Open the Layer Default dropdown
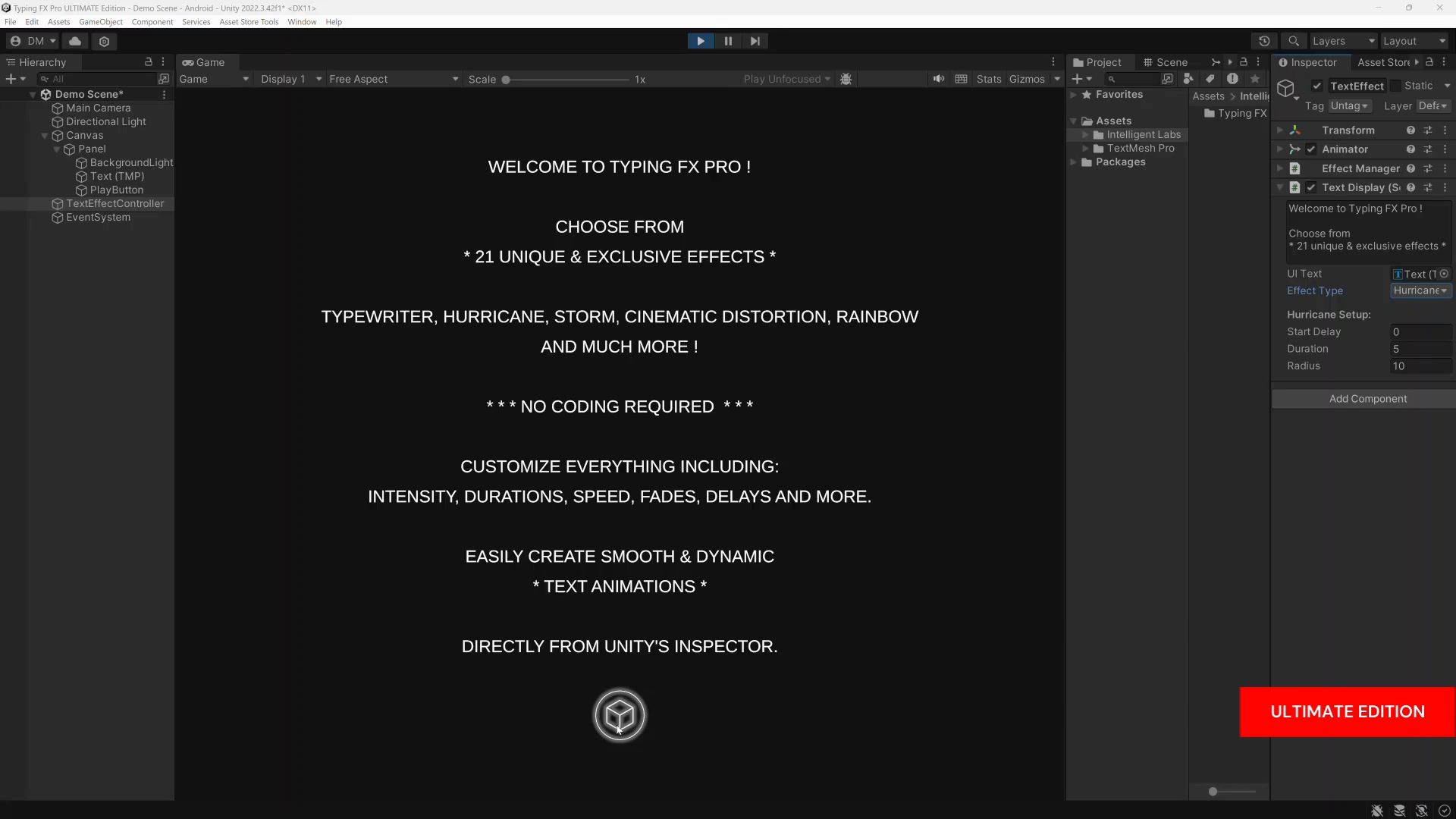The height and width of the screenshot is (819, 1456). [1433, 106]
